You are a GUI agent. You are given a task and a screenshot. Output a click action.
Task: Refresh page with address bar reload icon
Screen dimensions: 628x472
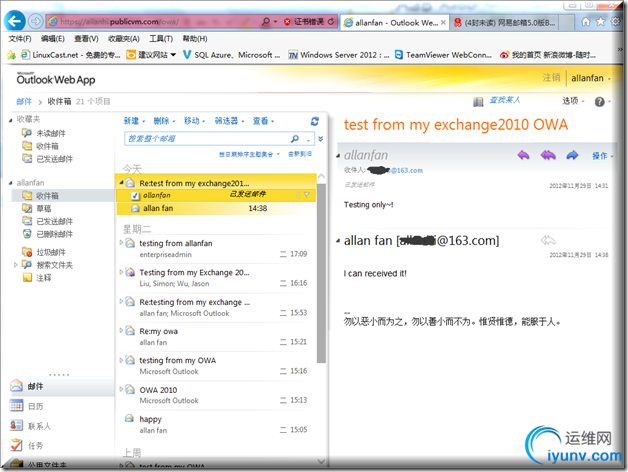click(x=331, y=22)
